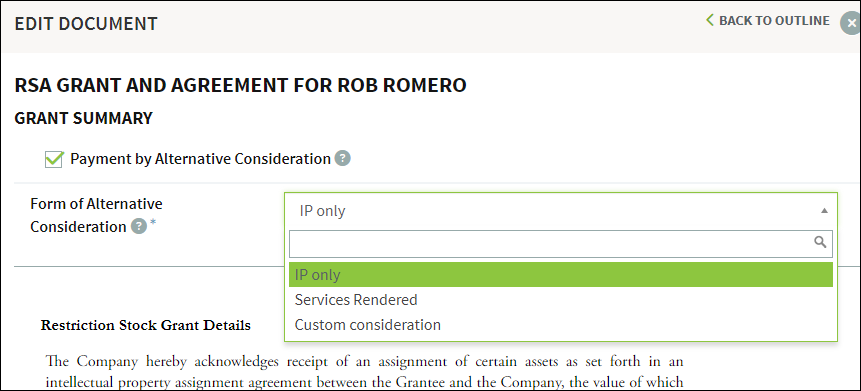Collapse the dropdown using the up arrow

point(824,210)
